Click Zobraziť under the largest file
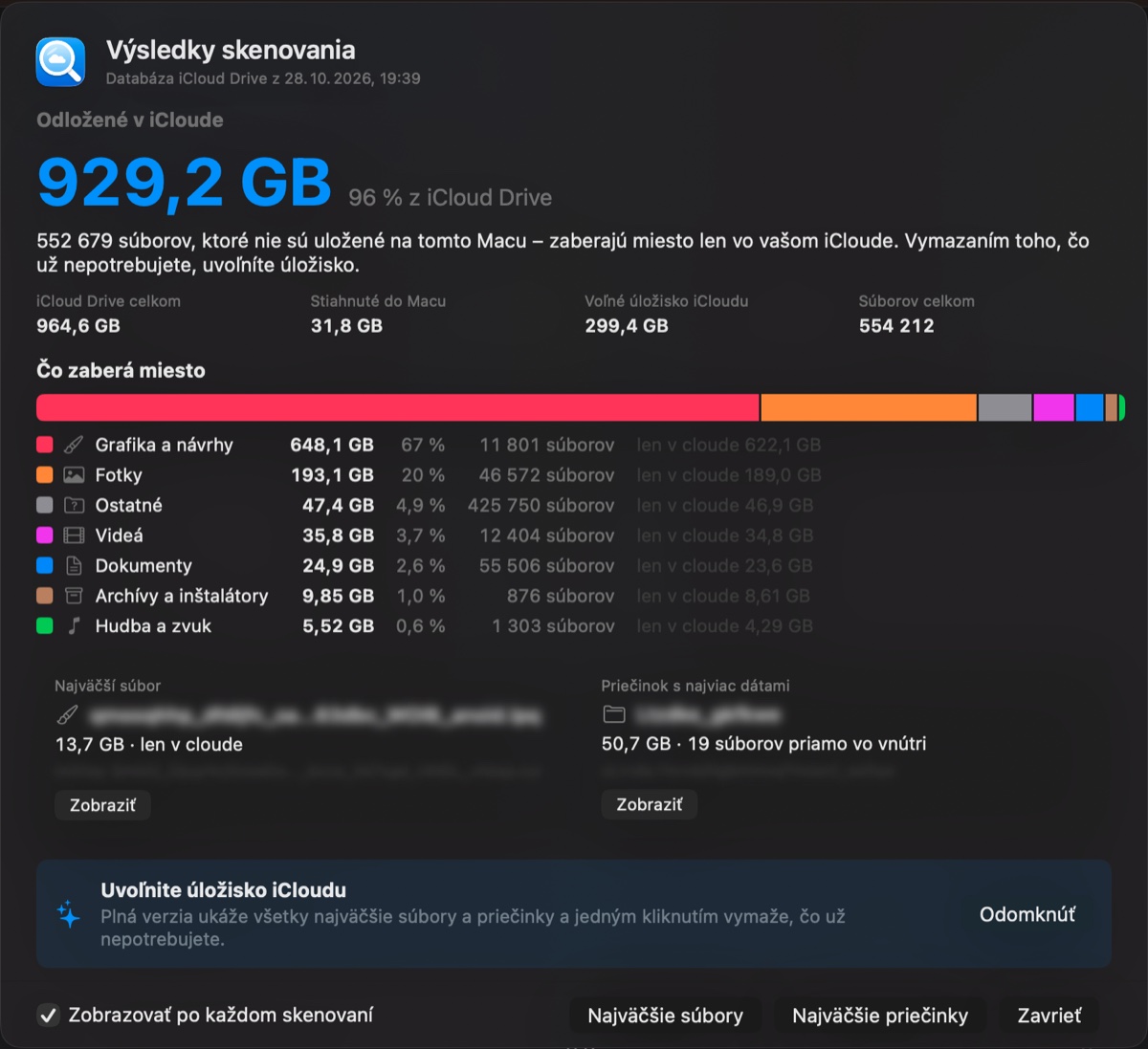Image resolution: width=1148 pixels, height=1049 pixels. 102,805
